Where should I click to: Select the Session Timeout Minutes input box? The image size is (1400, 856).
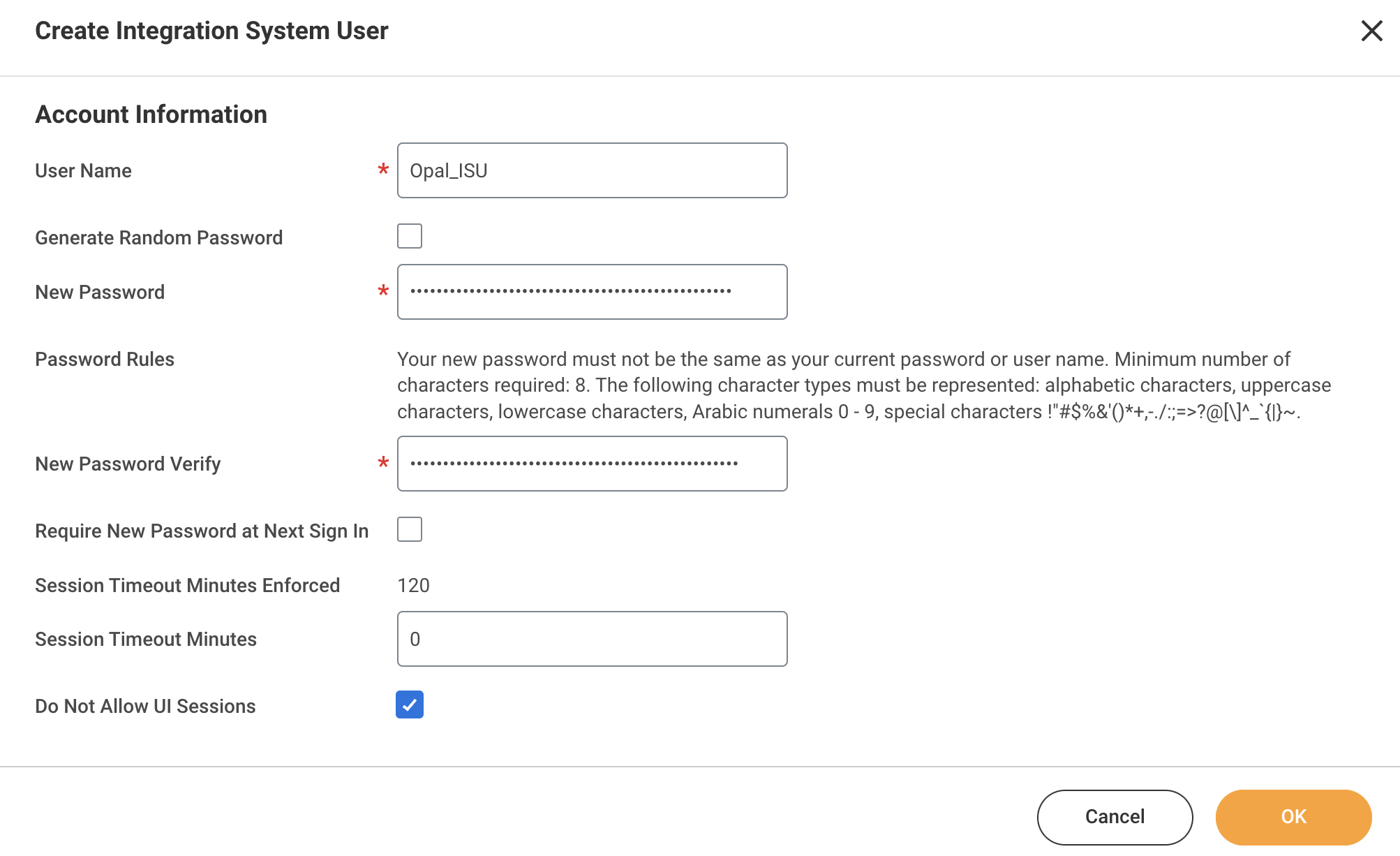pos(592,639)
